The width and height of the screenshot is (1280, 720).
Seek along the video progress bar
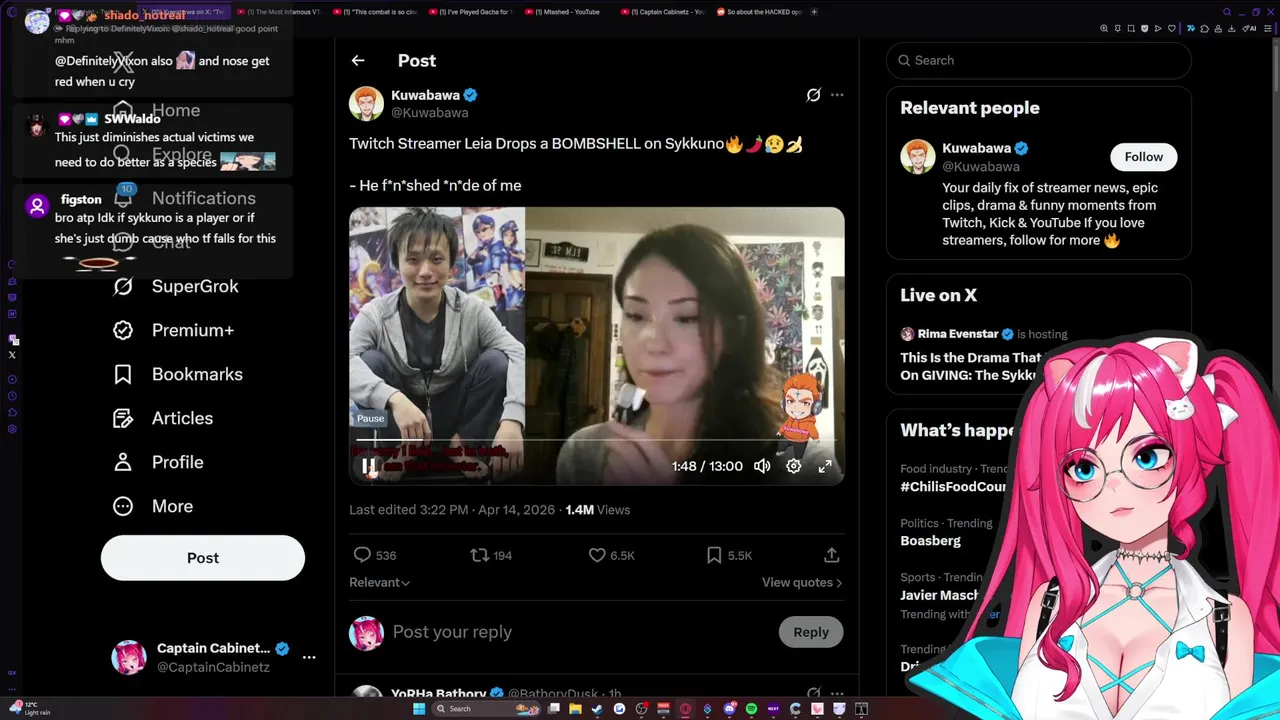597,439
